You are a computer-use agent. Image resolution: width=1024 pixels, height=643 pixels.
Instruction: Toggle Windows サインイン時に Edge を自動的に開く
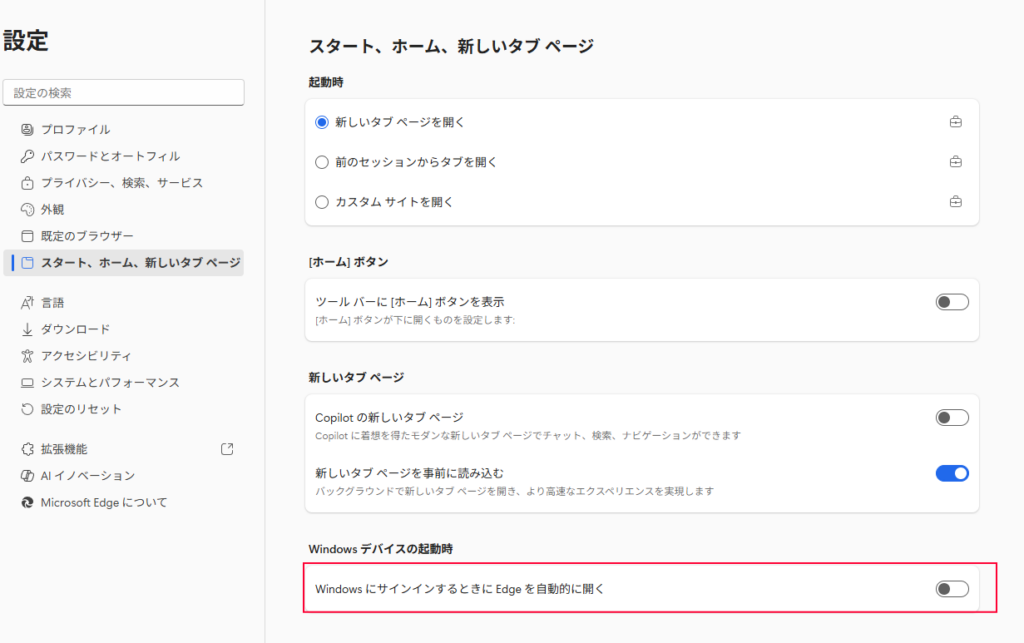click(952, 589)
